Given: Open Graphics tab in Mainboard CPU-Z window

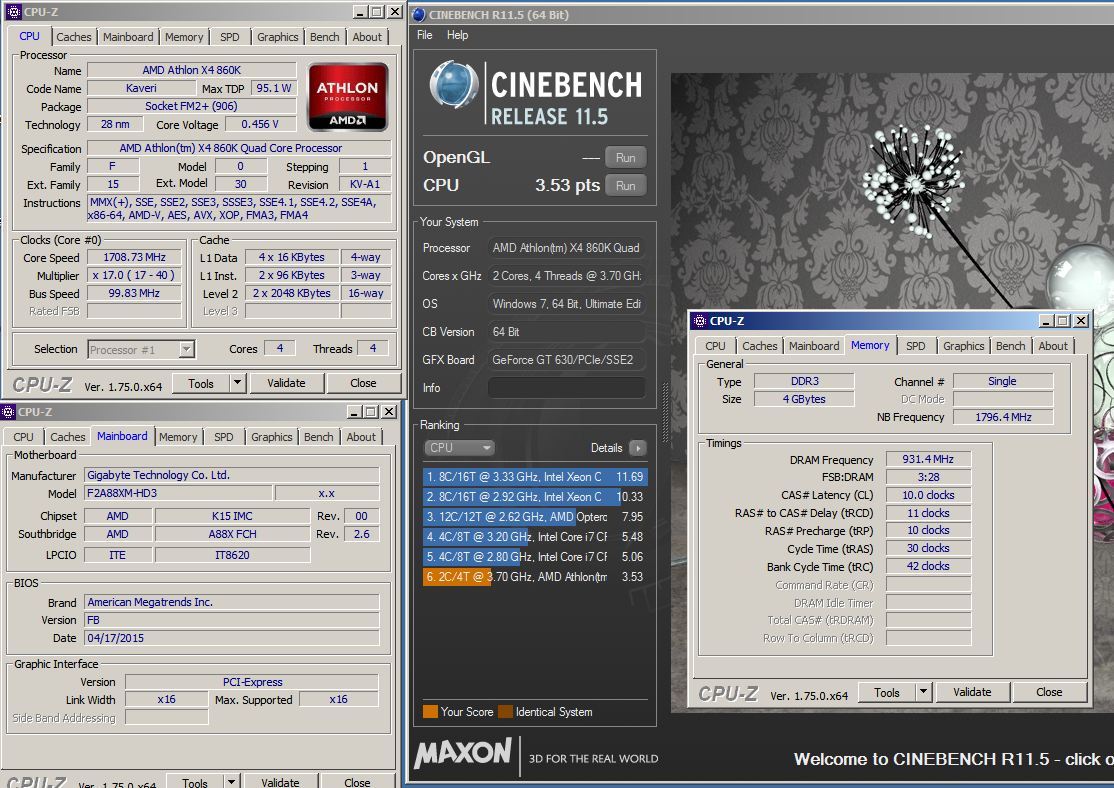Looking at the screenshot, I should 271,437.
